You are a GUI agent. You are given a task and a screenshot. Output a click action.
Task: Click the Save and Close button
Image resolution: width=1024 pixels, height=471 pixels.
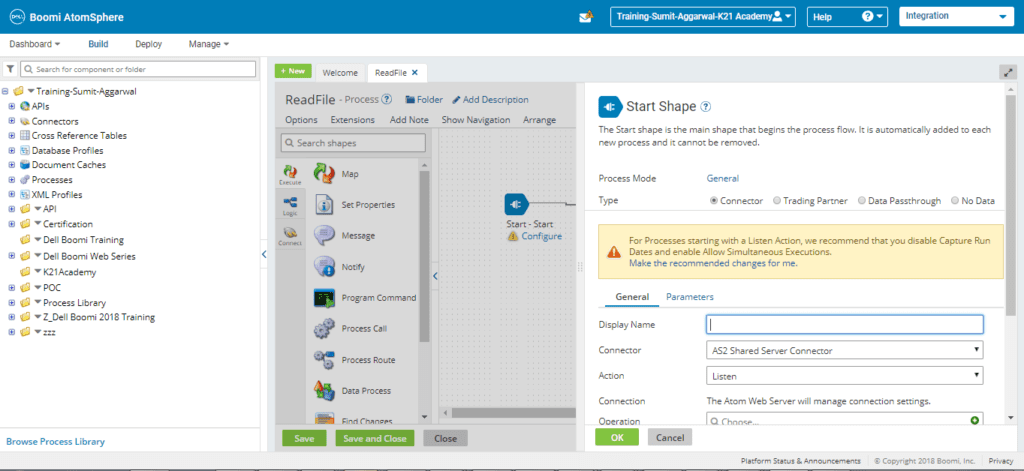pos(375,438)
